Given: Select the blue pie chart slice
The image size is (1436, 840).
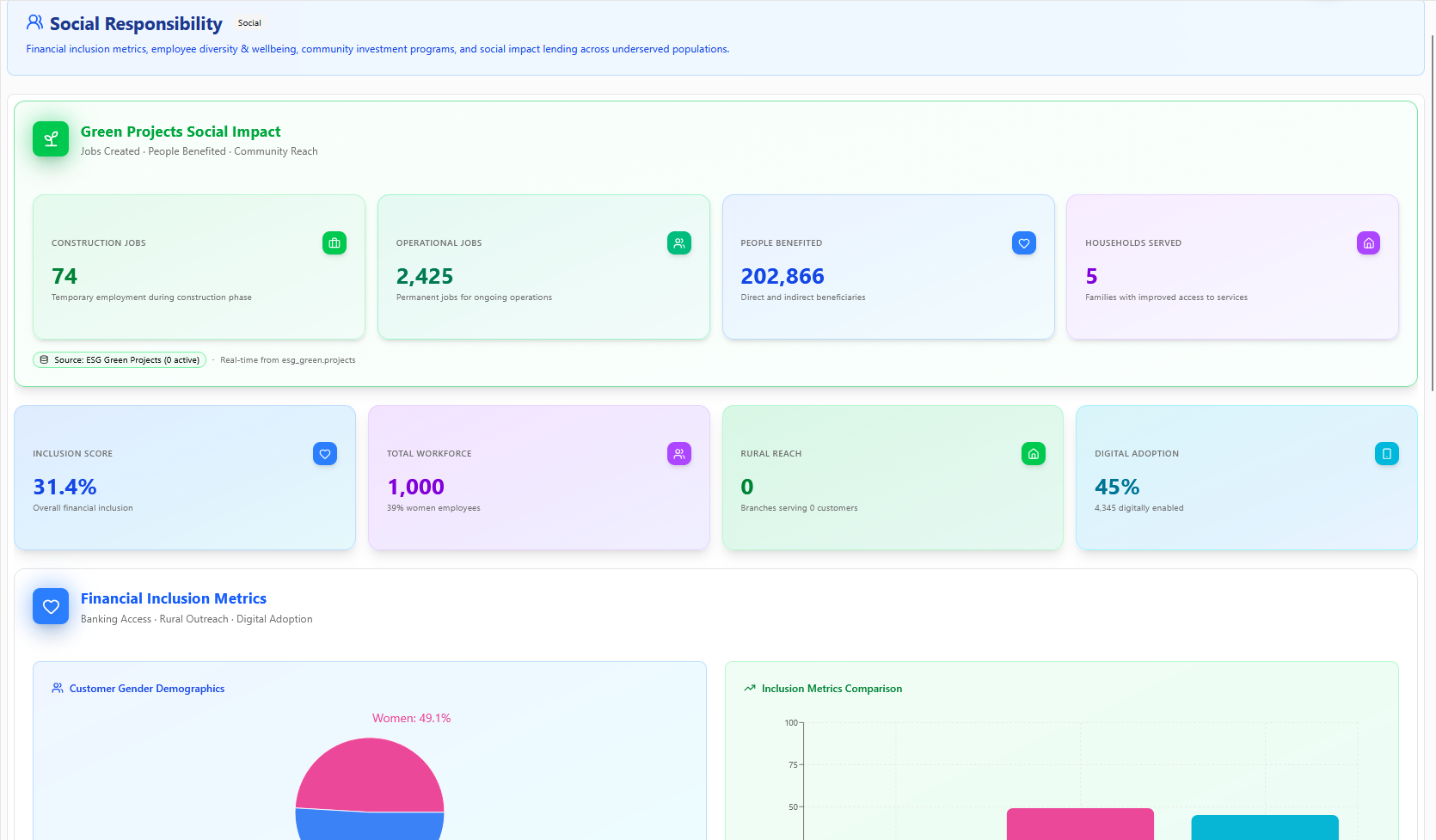Looking at the screenshot, I should 370,825.
